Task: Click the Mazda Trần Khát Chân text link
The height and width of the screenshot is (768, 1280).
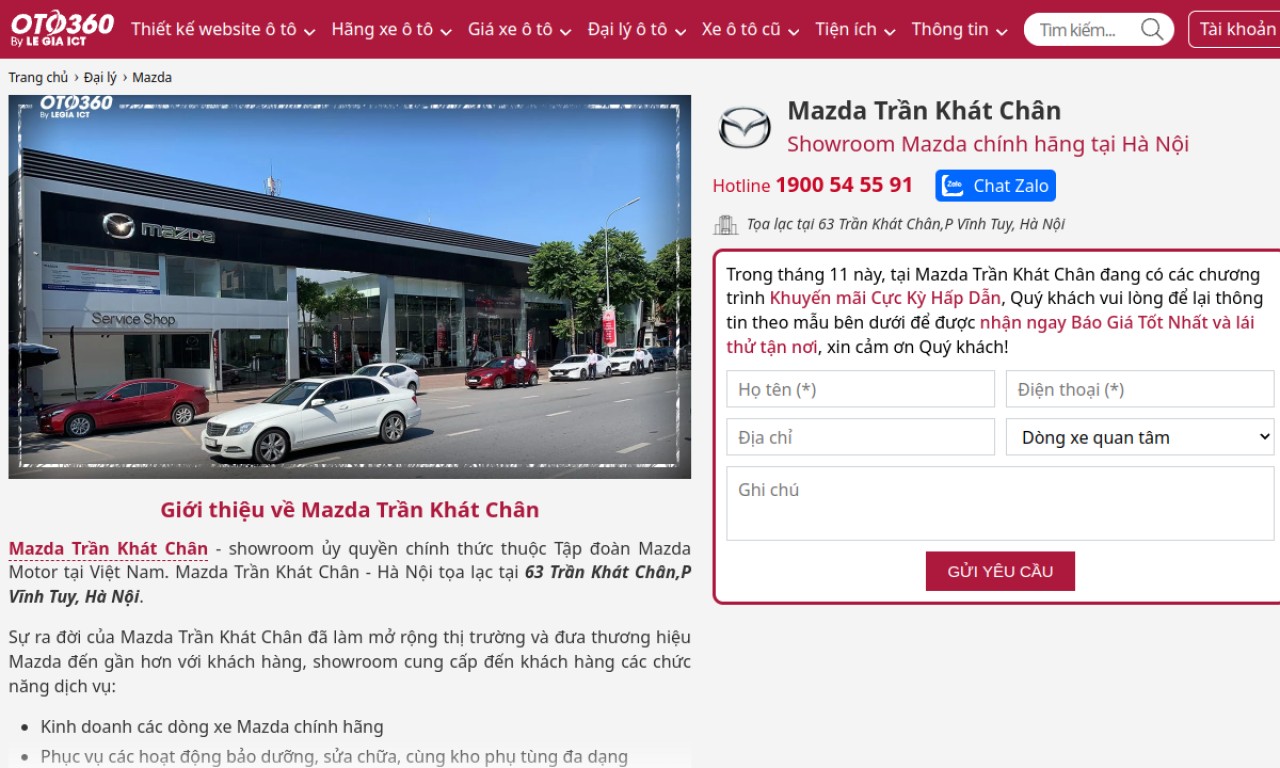Action: pos(108,548)
